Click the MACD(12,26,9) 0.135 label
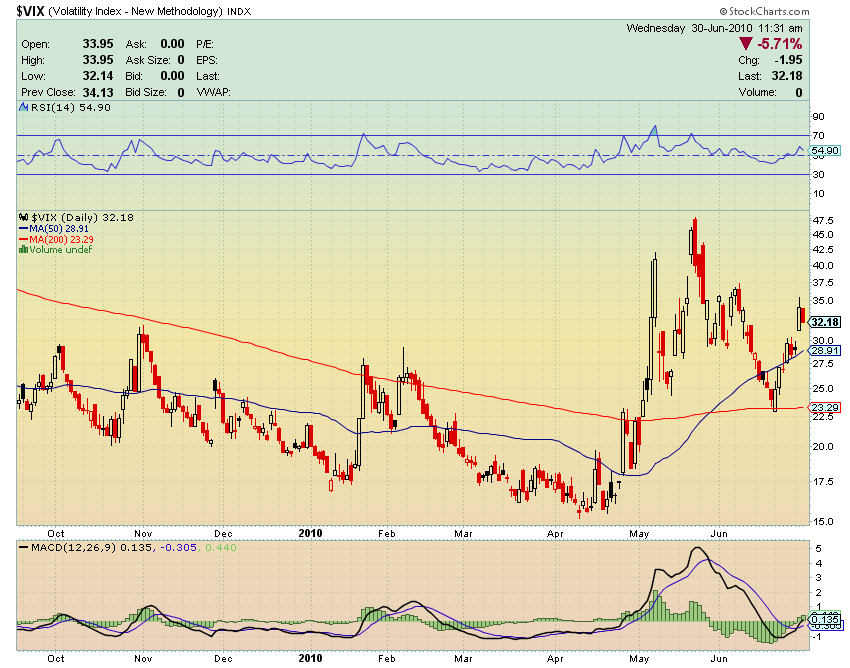Image resolution: width=850 pixels, height=668 pixels. click(92, 548)
